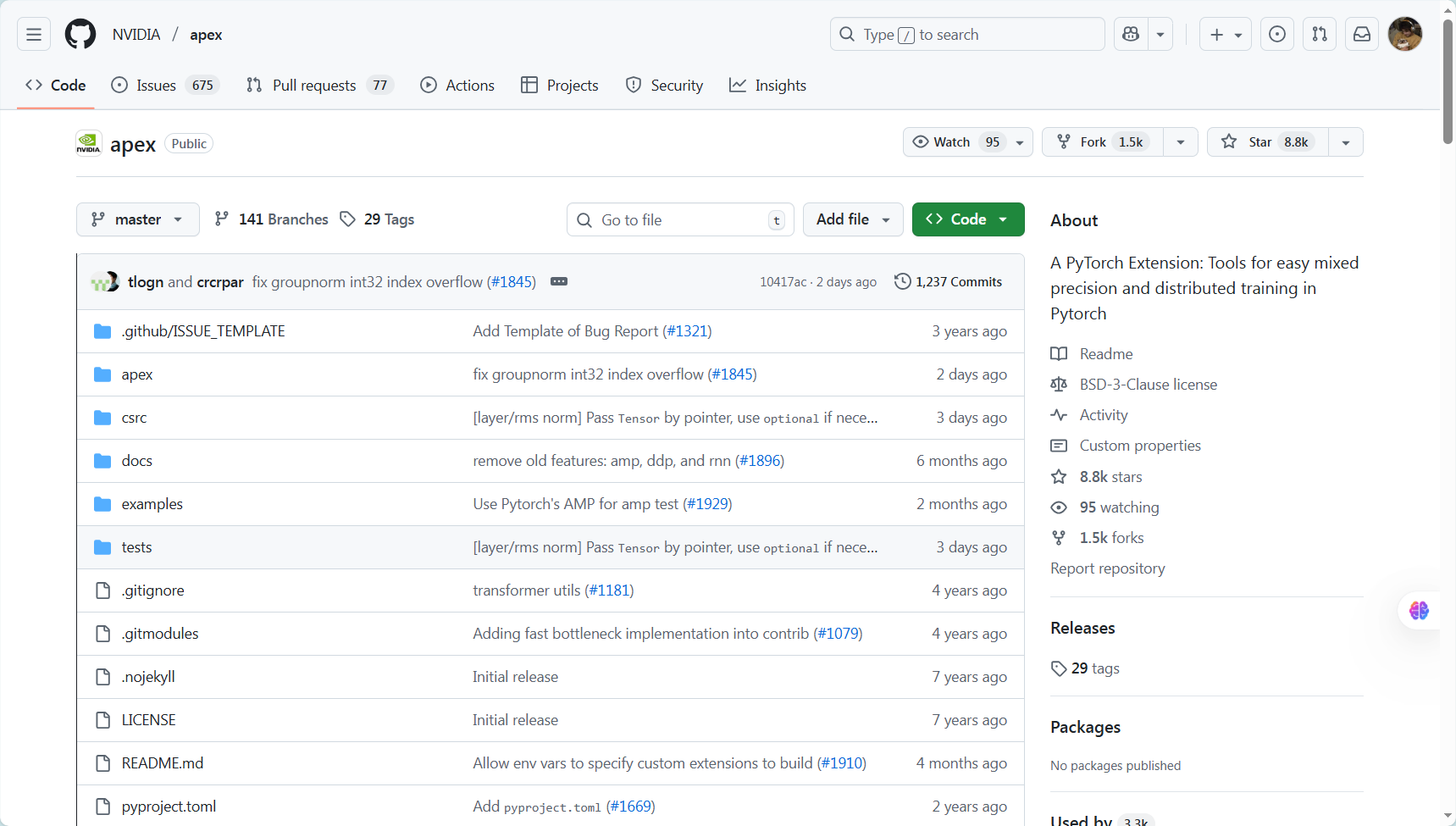Open the user profile avatar menu
Viewport: 1456px width, 826px height.
[1405, 35]
